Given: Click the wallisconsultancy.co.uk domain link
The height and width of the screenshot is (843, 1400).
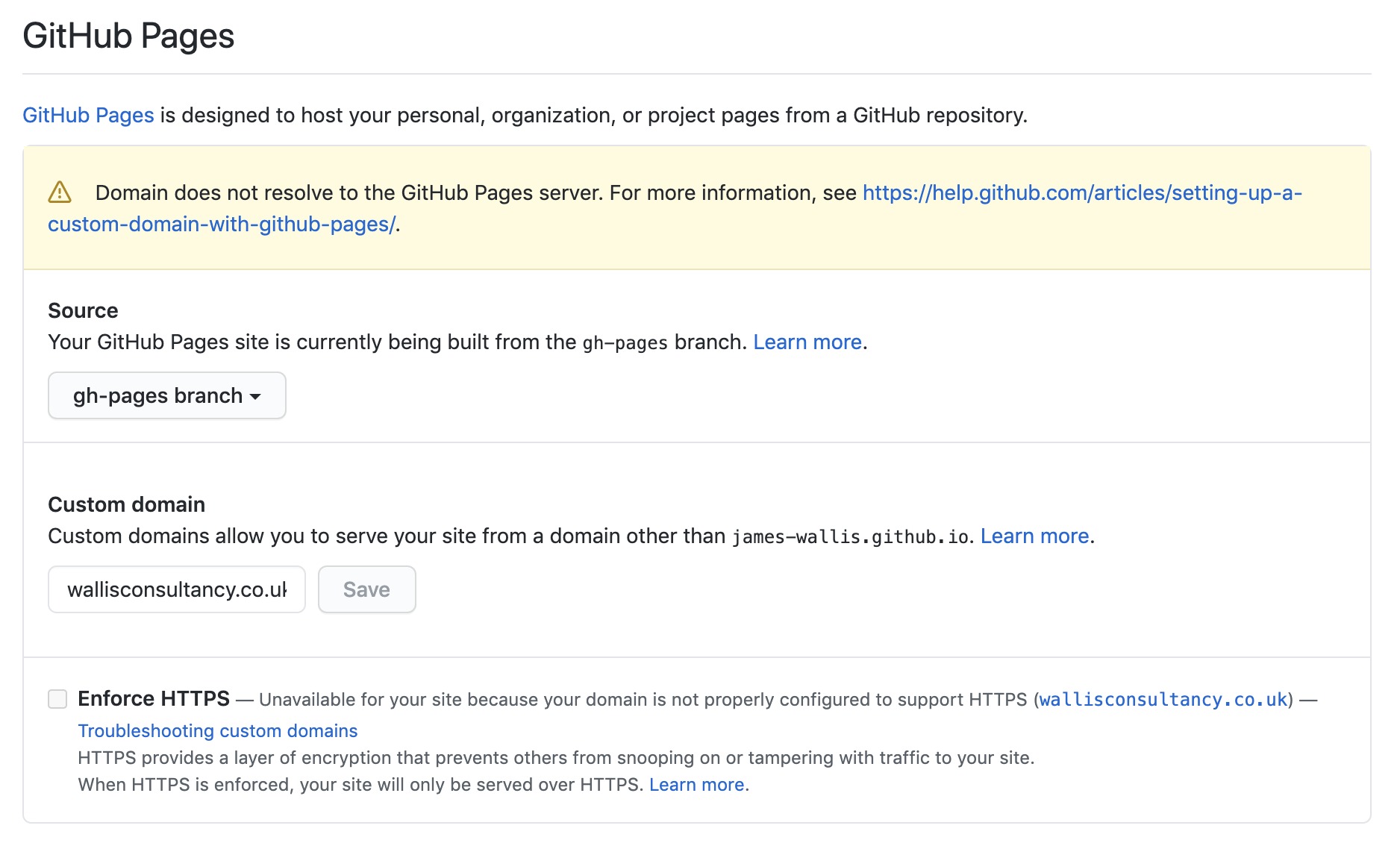Looking at the screenshot, I should [1163, 700].
